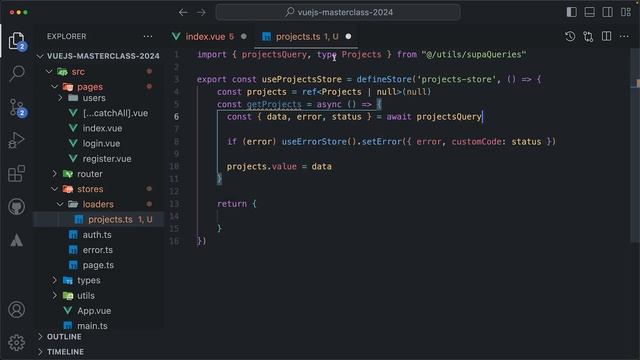Click unsaved dot on the index.vue tab

coord(244,37)
